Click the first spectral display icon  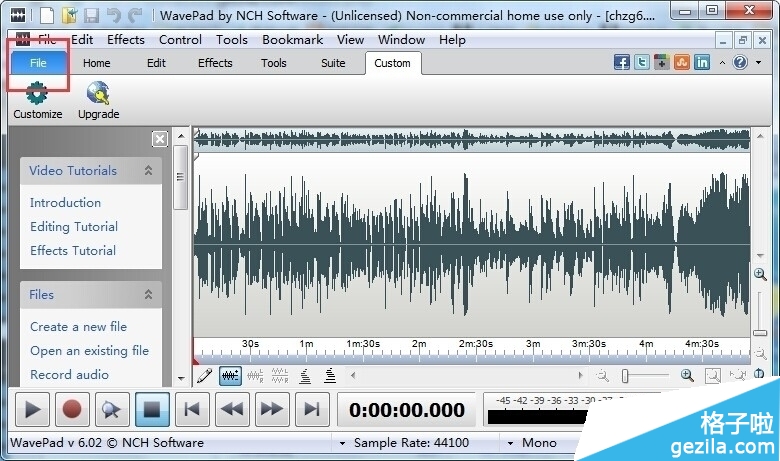[305, 375]
